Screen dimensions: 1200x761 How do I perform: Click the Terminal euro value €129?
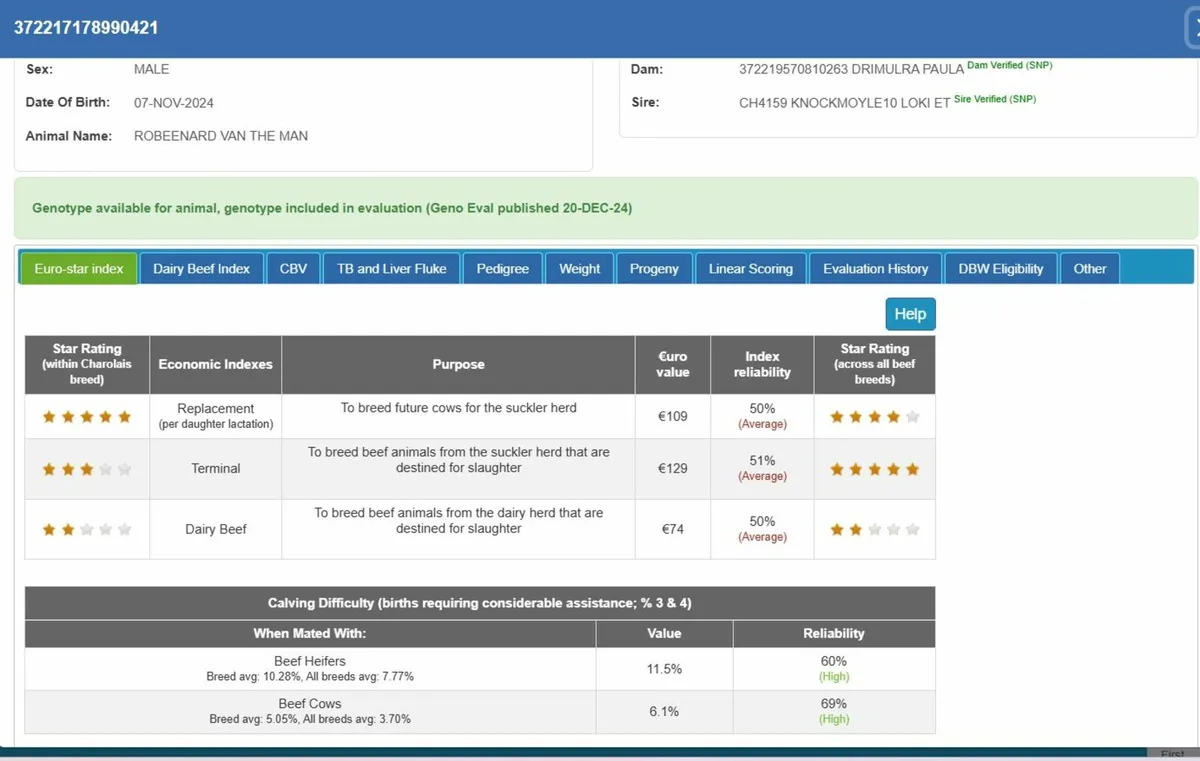673,468
